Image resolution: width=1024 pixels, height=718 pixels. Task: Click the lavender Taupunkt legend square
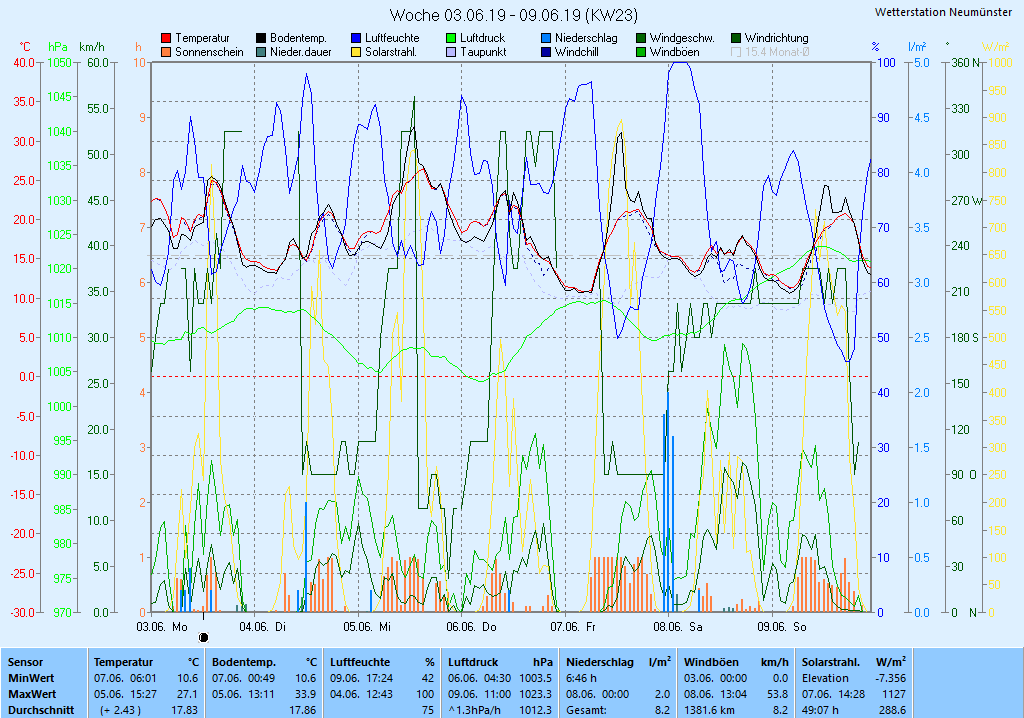(452, 52)
